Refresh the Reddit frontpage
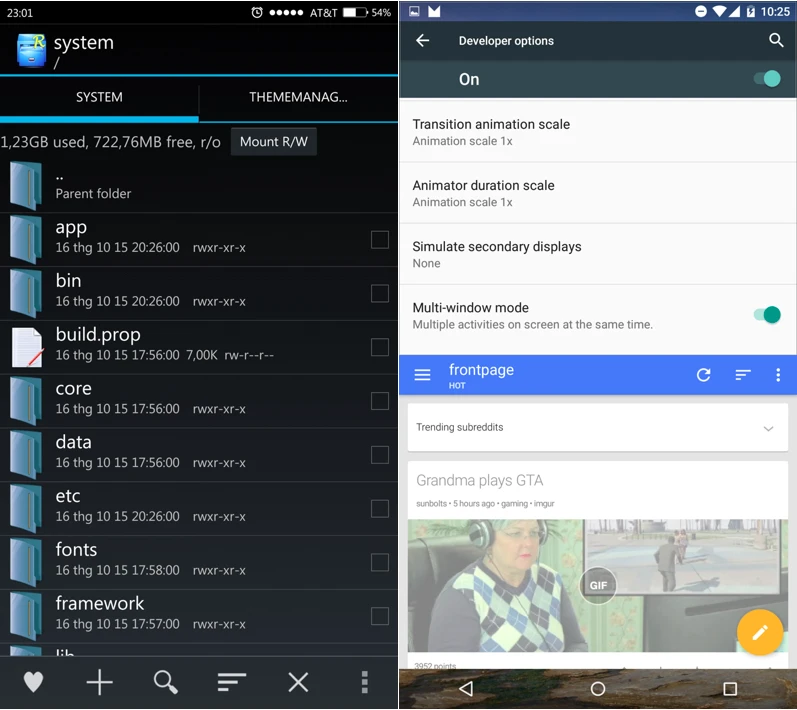The image size is (797, 710). [704, 375]
